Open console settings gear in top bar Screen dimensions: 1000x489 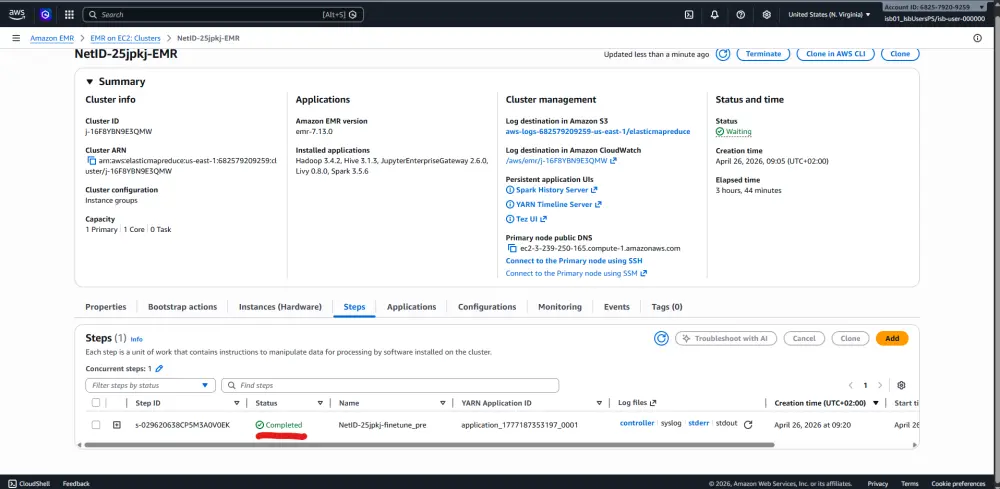tap(767, 15)
